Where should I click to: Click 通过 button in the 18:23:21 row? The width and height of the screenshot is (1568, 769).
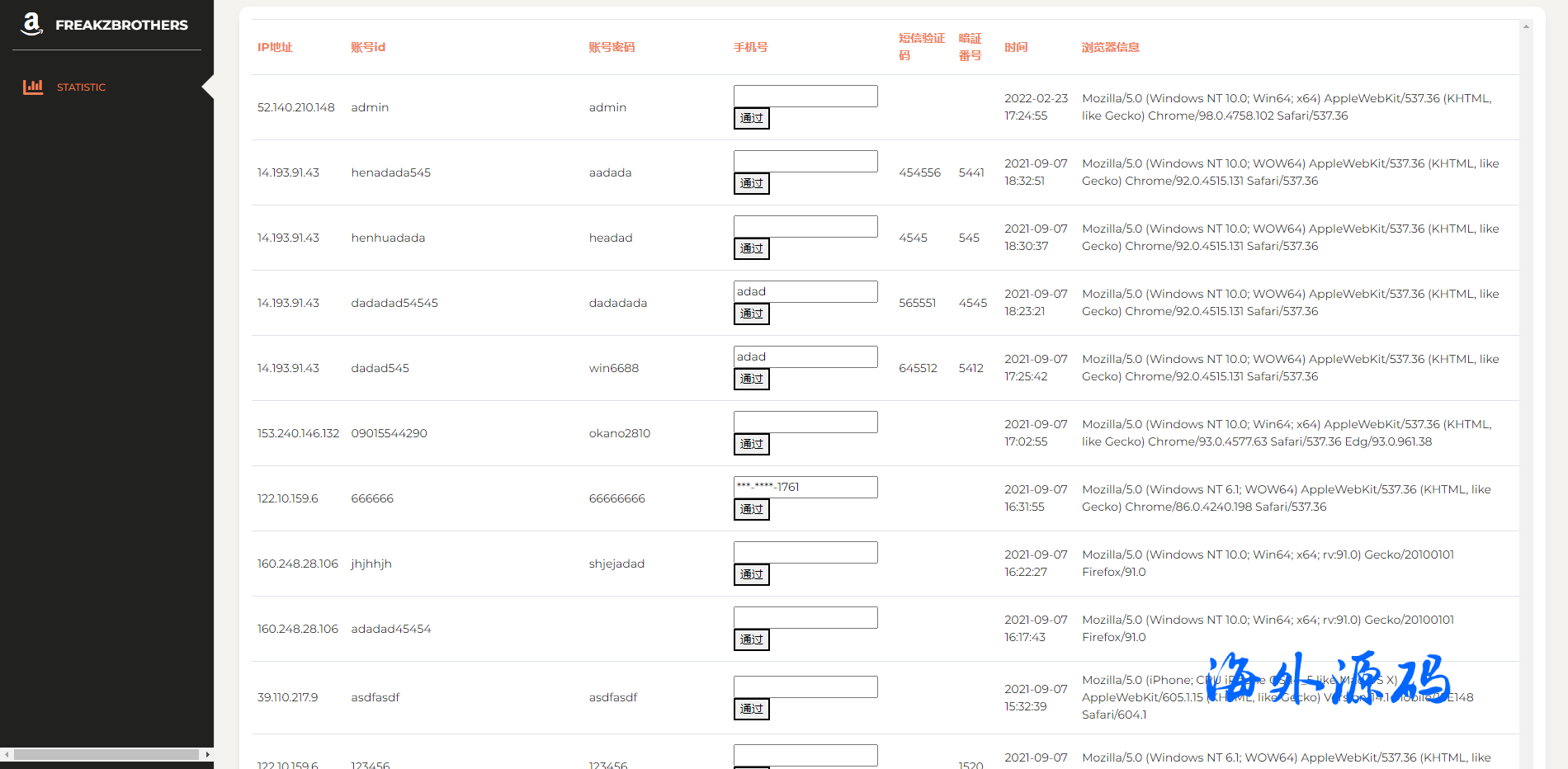(751, 314)
